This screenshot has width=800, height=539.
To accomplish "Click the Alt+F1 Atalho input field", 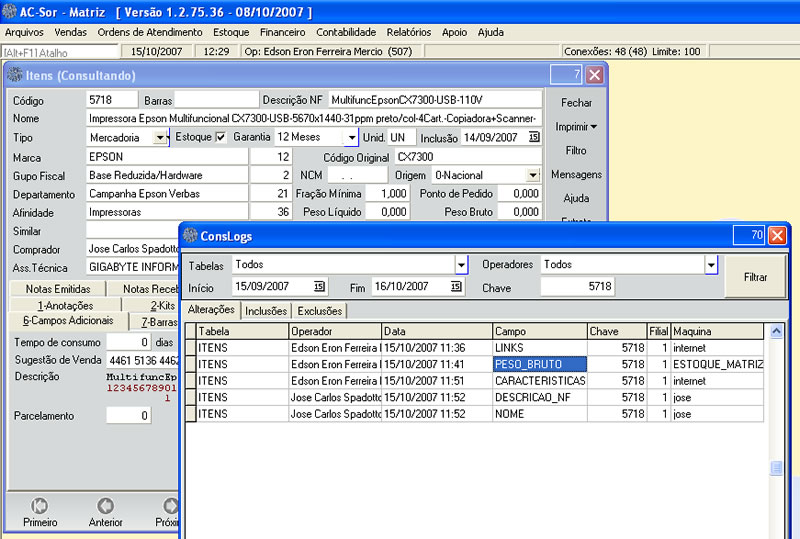I will point(60,52).
